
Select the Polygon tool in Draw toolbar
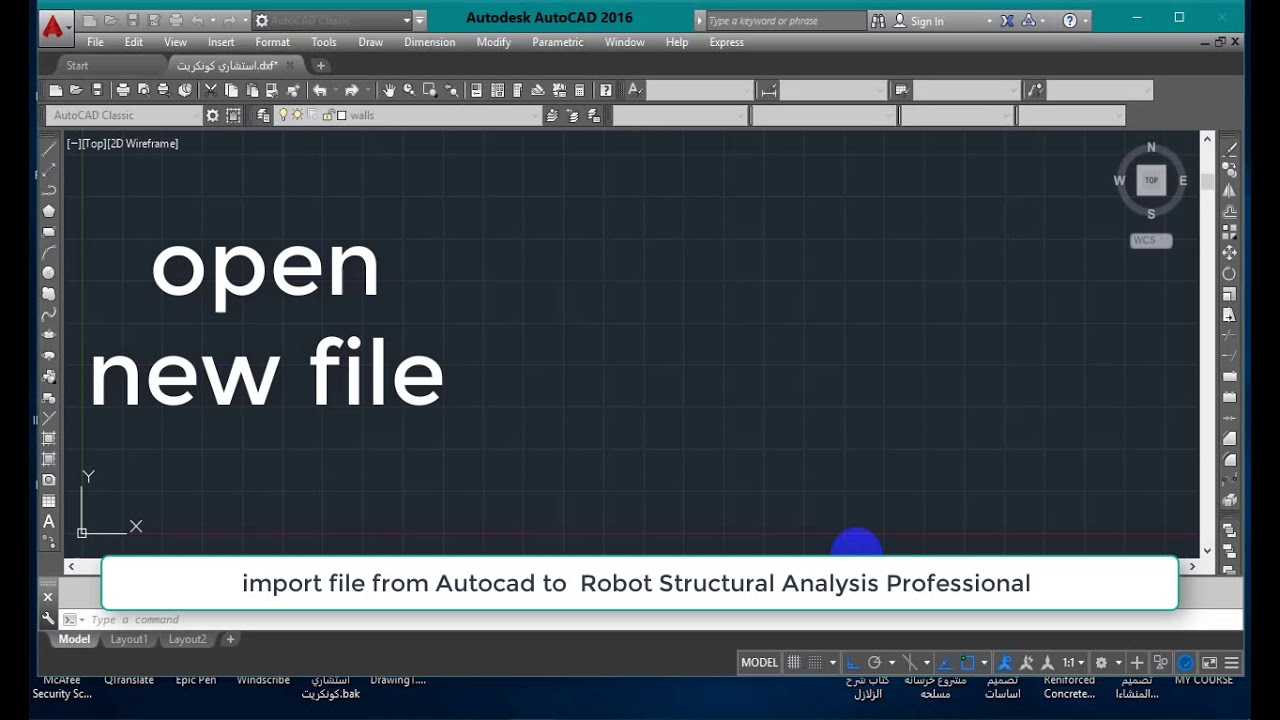(48, 211)
